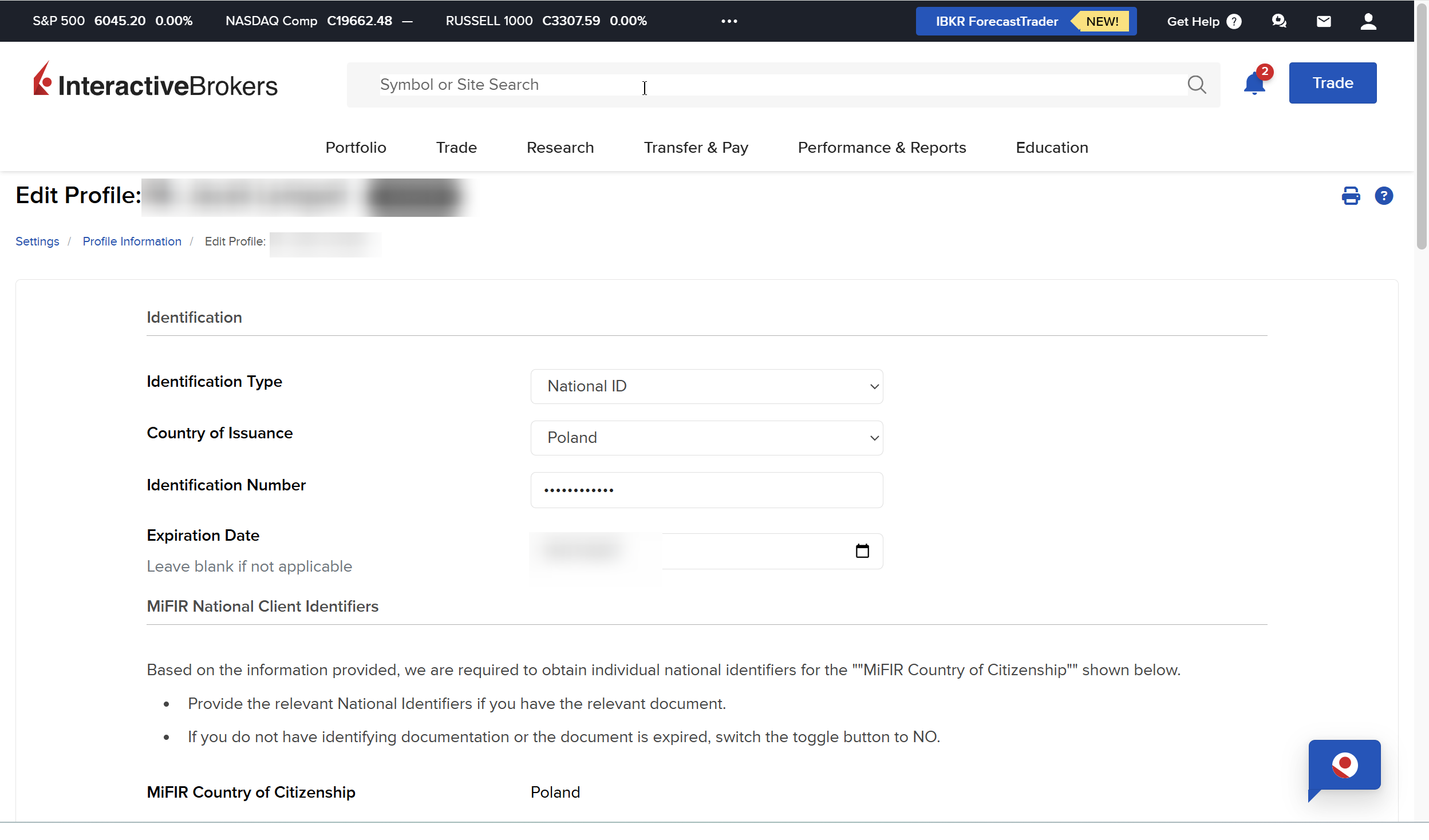Open the chat assistant icon in top bar
The height and width of the screenshot is (840, 1429).
click(1279, 21)
